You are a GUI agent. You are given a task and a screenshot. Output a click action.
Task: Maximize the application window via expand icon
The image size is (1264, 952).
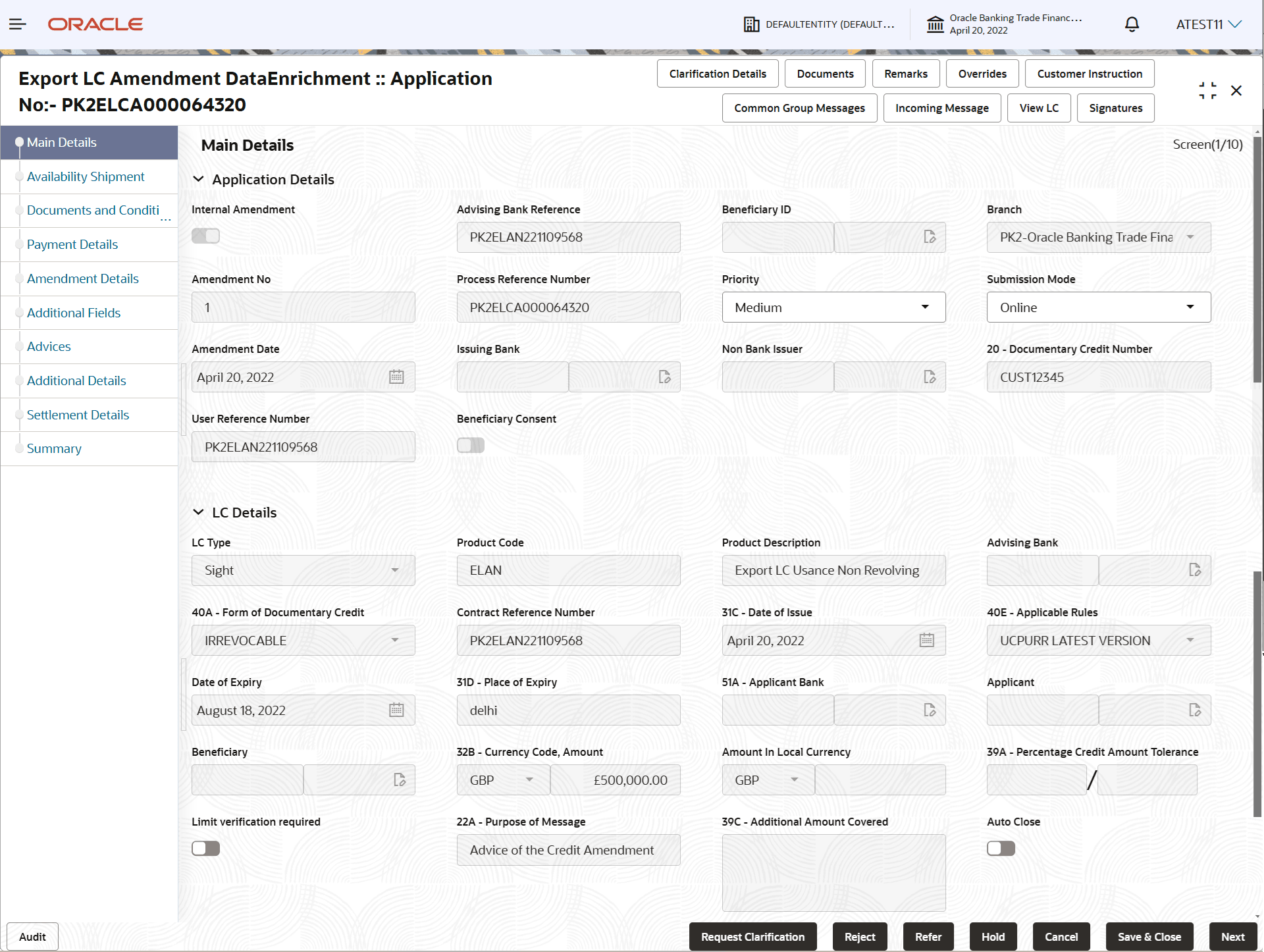pyautogui.click(x=1207, y=90)
